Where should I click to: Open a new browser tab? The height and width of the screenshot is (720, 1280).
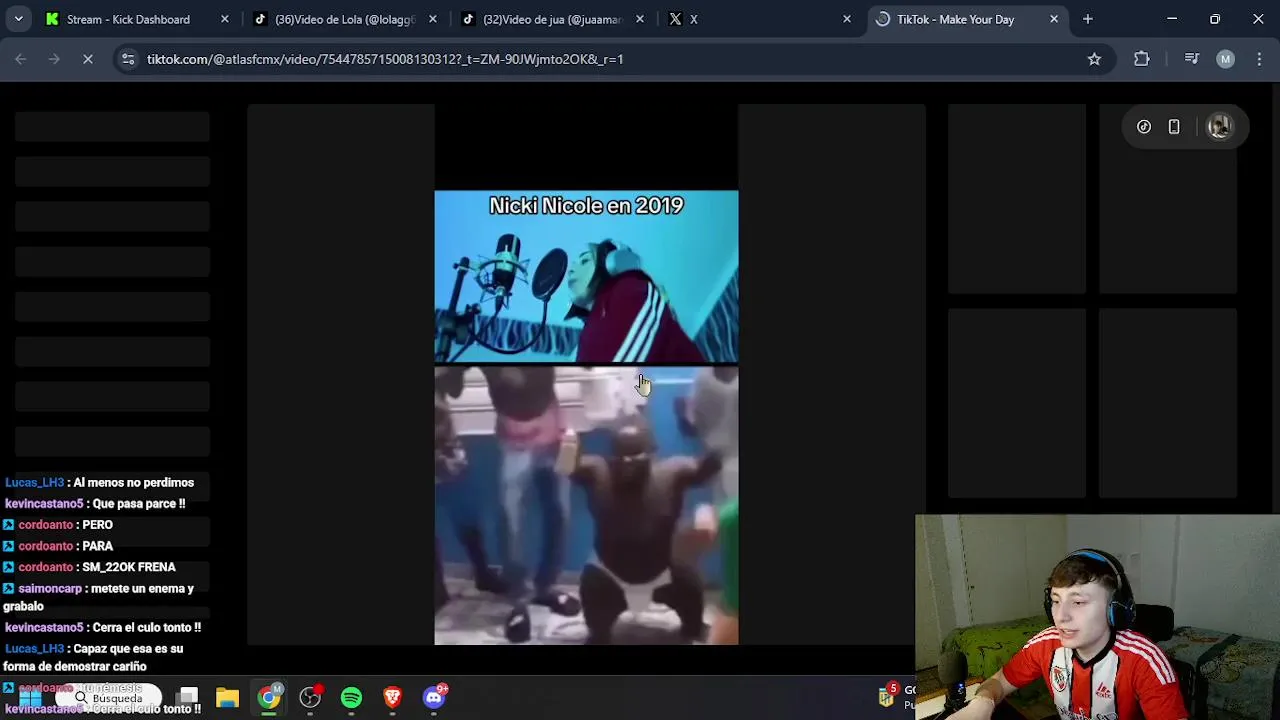point(1088,19)
